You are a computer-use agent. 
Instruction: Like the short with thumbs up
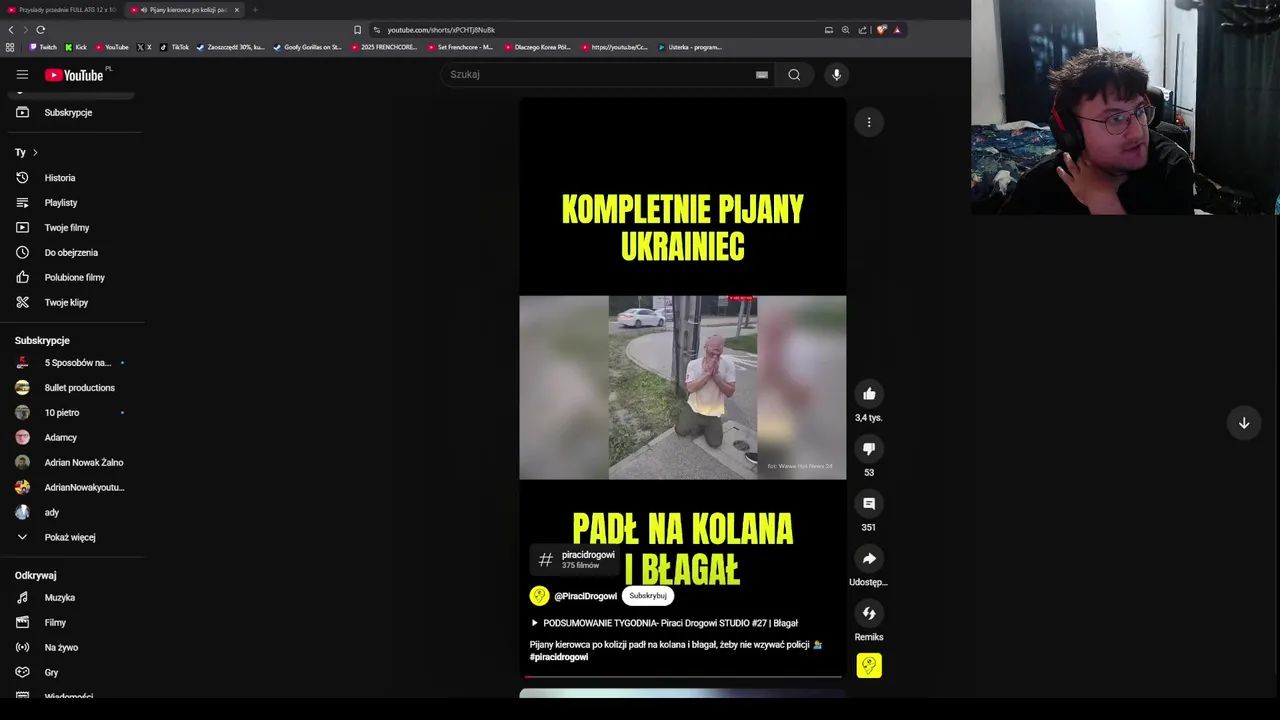pyautogui.click(x=869, y=394)
